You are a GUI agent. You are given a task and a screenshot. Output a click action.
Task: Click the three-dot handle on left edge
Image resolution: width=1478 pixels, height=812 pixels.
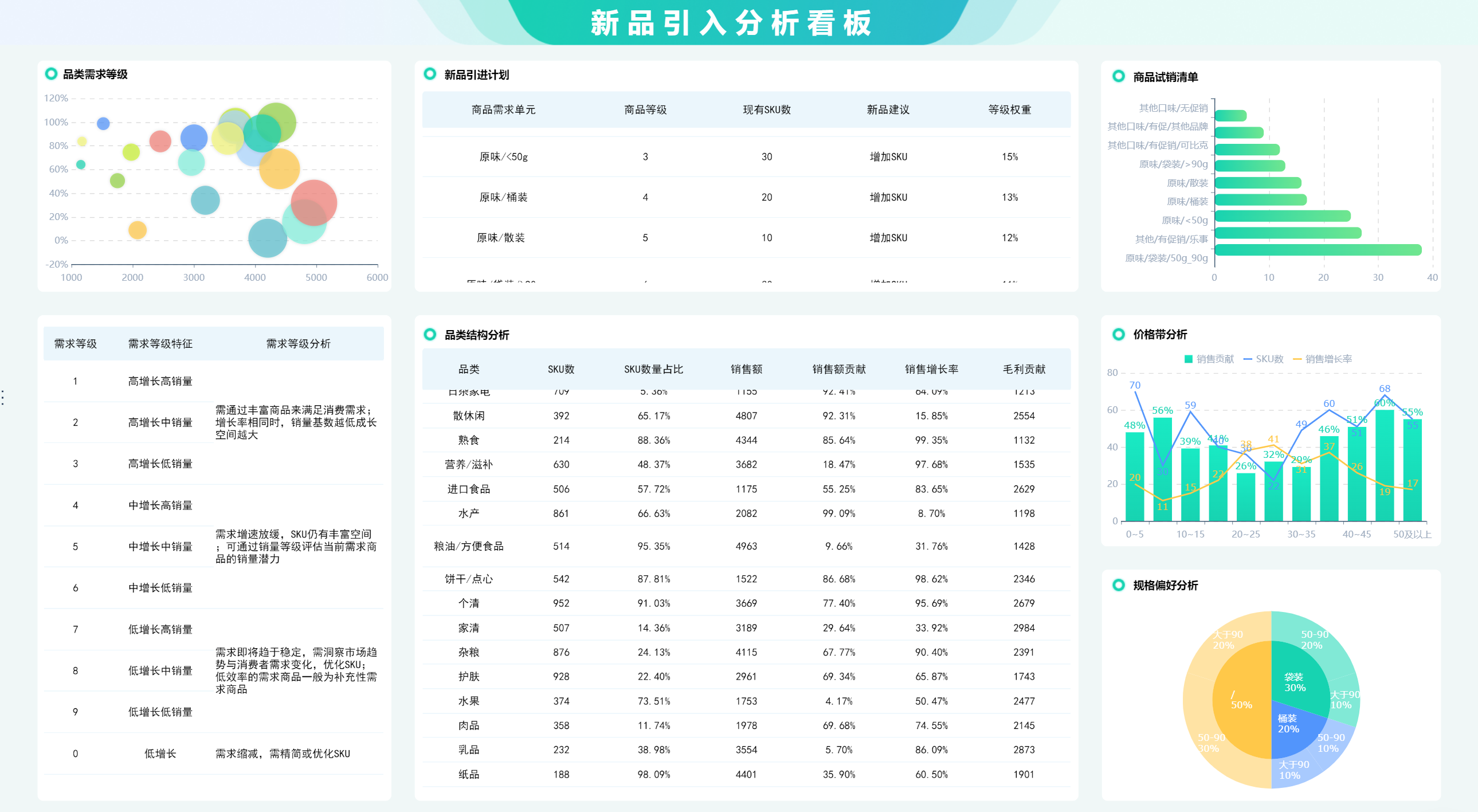coord(3,397)
